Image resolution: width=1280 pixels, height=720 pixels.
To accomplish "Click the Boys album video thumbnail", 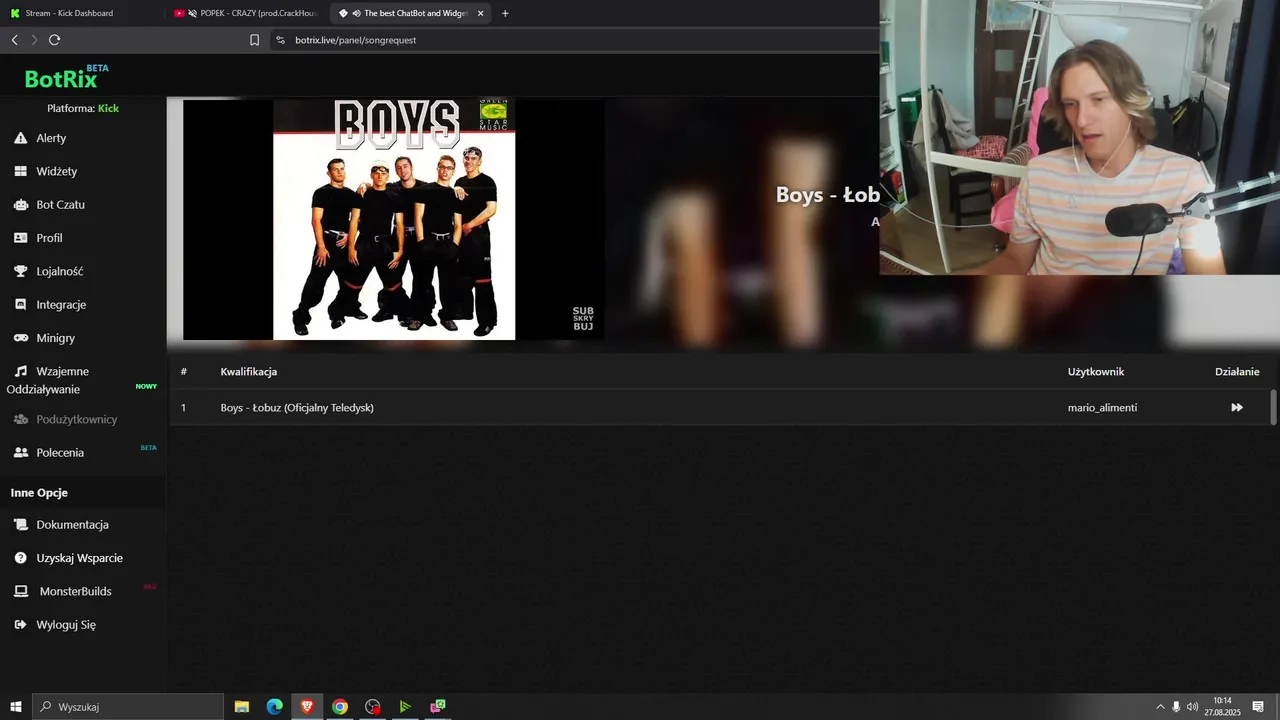I will 394,219.
